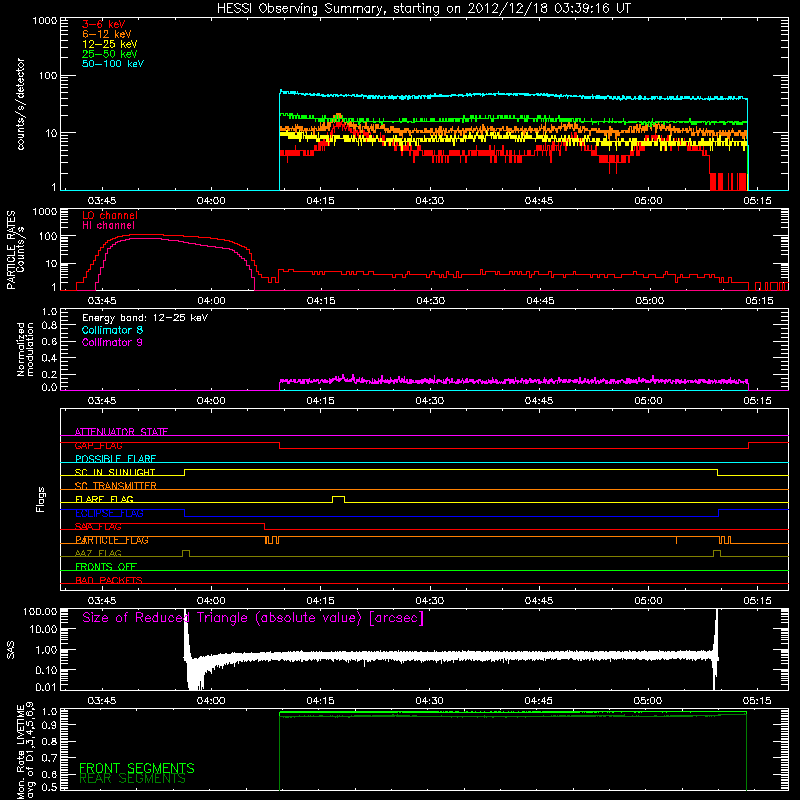Click the SAS spike near 05:09
The width and height of the screenshot is (800, 800).
(x=716, y=648)
